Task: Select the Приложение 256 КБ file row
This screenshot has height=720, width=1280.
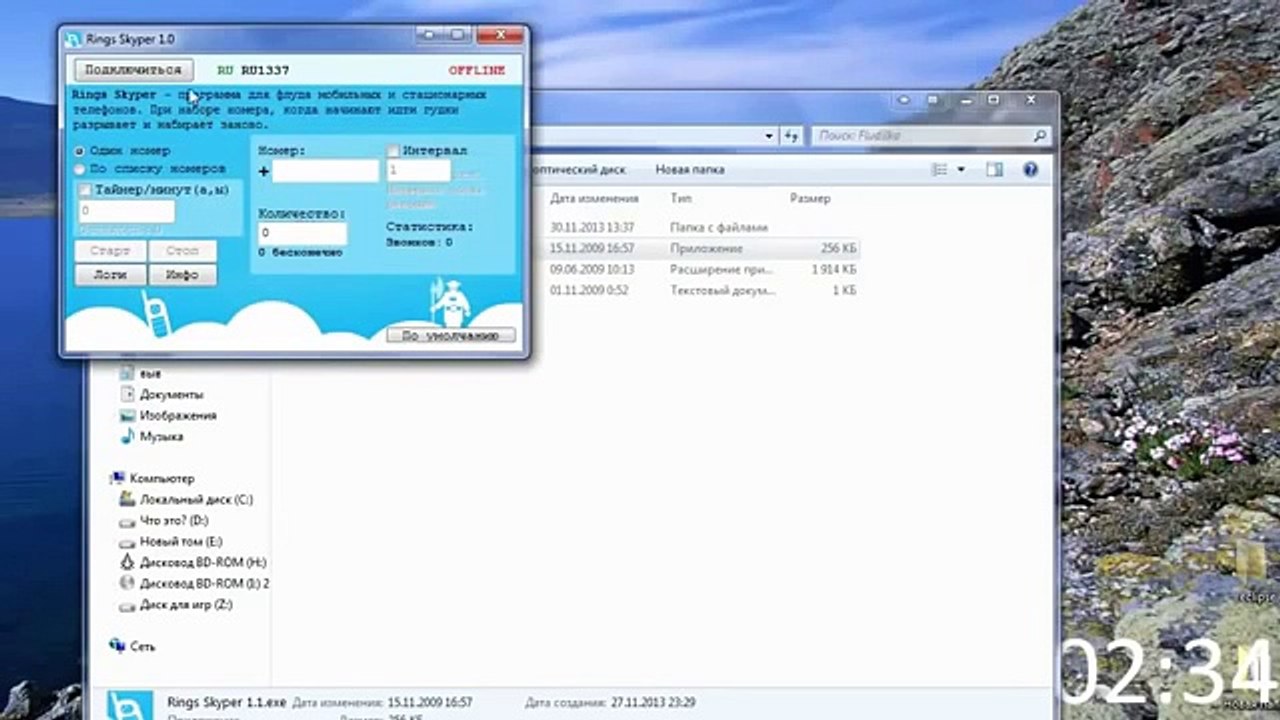Action: 704,248
